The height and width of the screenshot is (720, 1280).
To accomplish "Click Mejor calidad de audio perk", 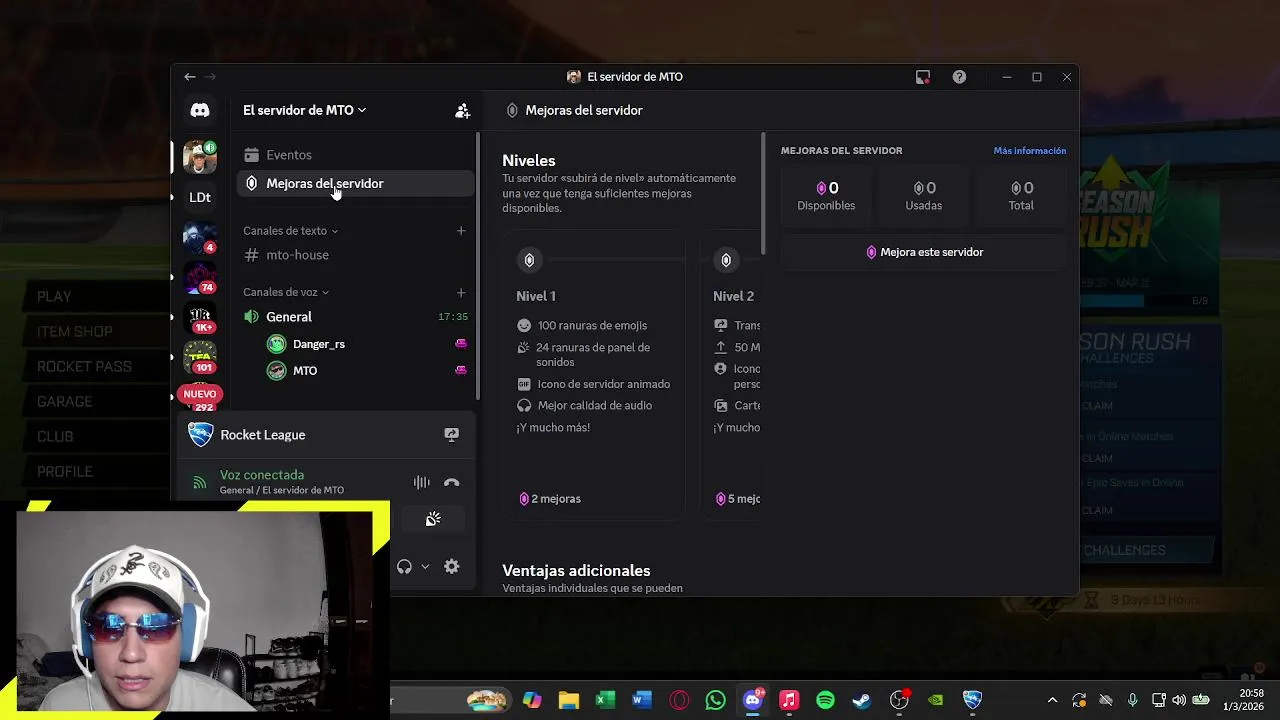I will click(584, 405).
